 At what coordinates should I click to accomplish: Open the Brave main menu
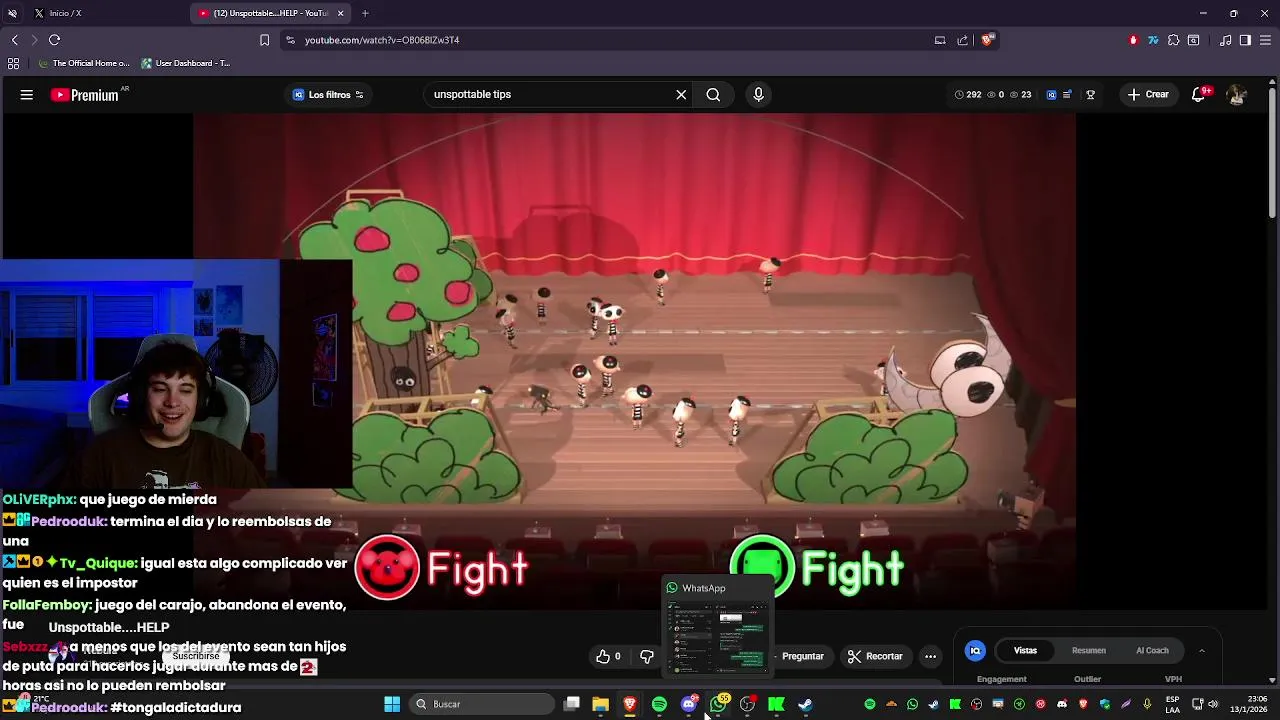coord(1265,40)
